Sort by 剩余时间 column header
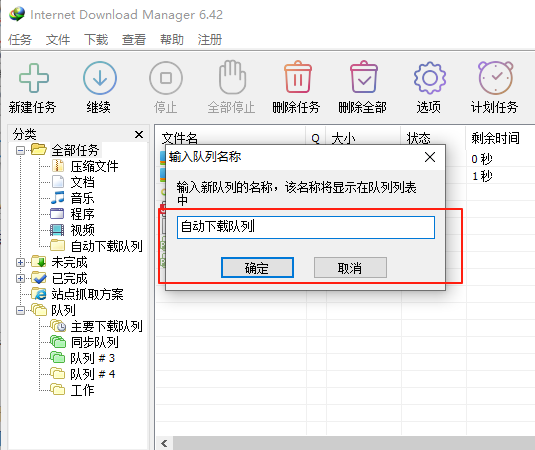Image resolution: width=535 pixels, height=450 pixels. coord(495,138)
